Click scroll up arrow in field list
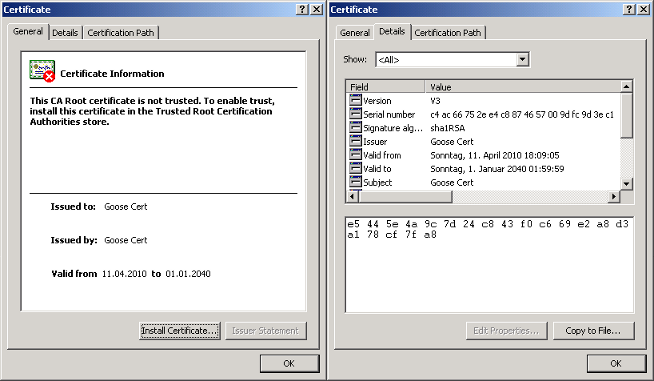654x381 pixels. point(626,87)
